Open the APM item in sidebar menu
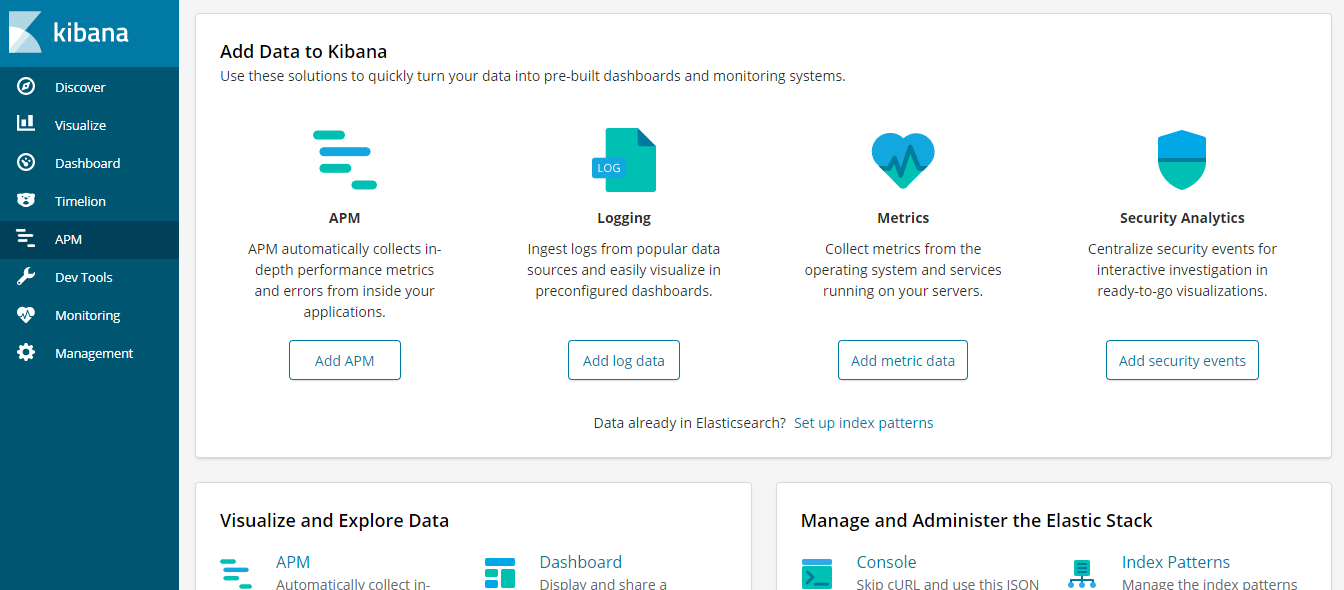Viewport: 1344px width, 590px height. click(x=68, y=239)
